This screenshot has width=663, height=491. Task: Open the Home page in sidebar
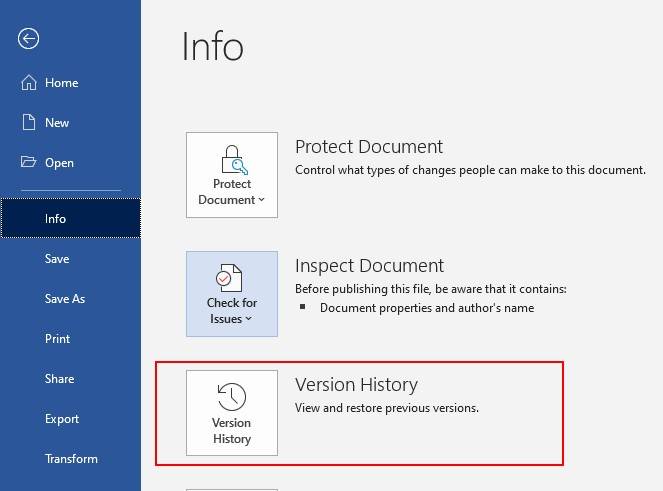click(71, 82)
